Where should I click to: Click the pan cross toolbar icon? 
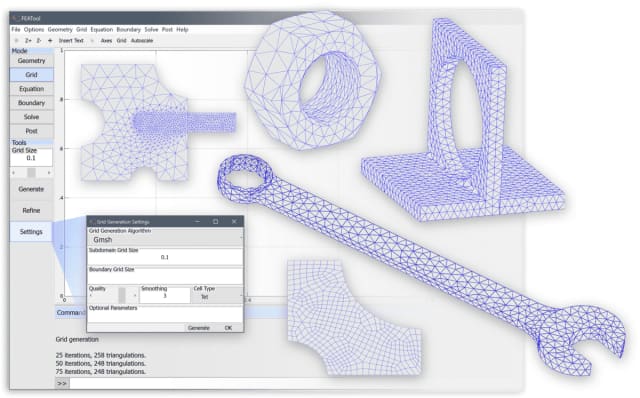(x=50, y=40)
